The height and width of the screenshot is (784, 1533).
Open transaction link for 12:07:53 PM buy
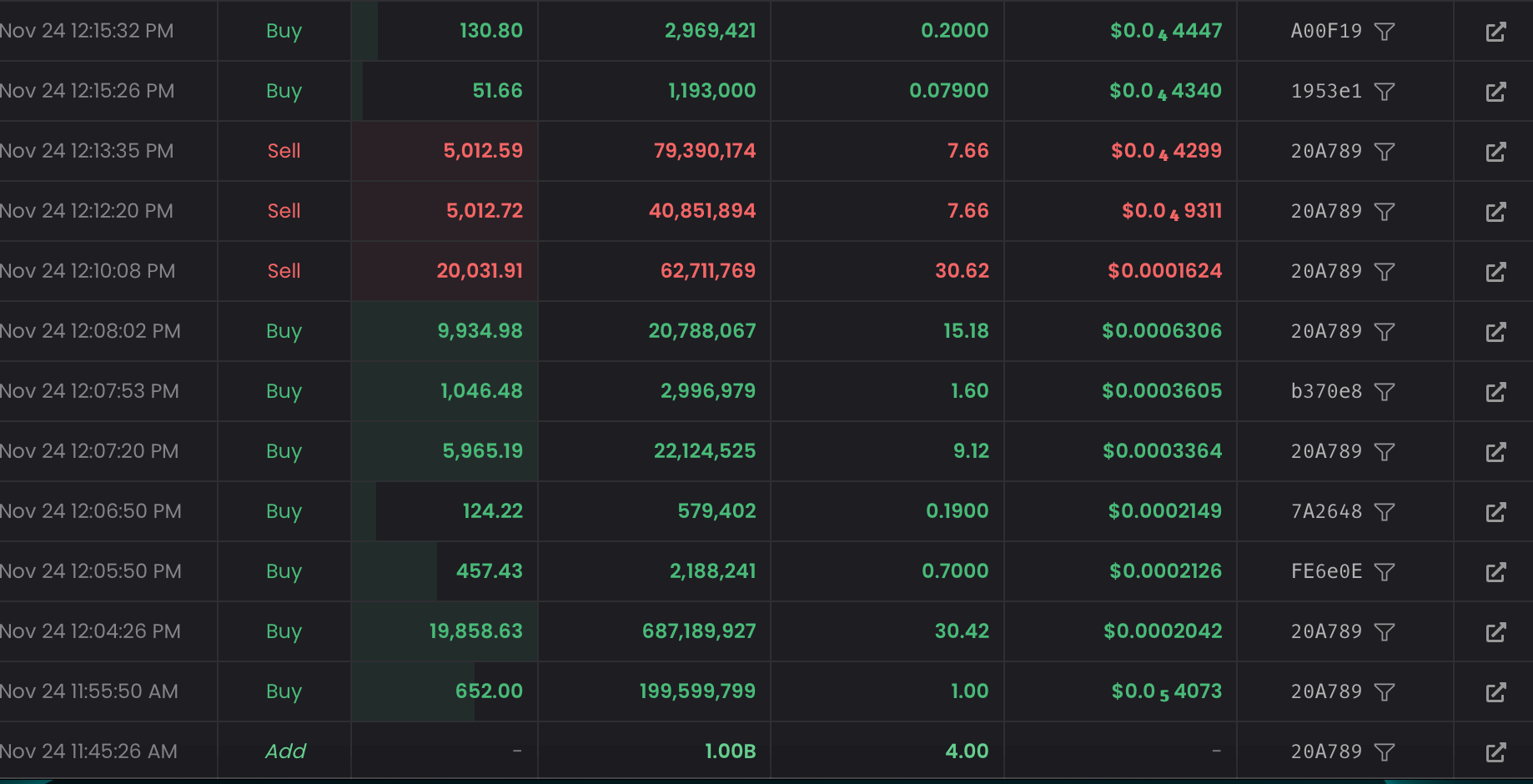pyautogui.click(x=1495, y=392)
